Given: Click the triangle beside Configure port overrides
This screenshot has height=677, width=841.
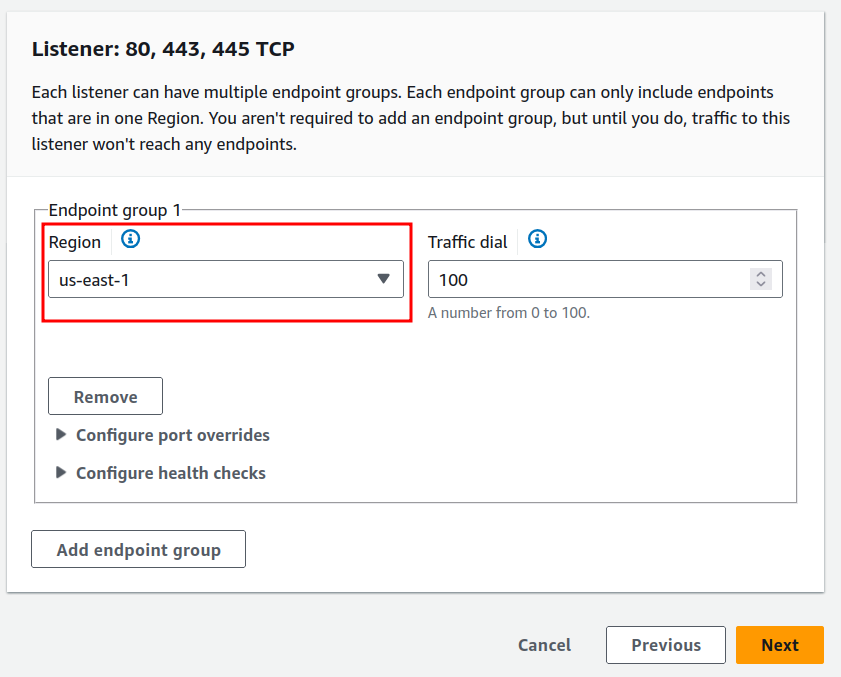Looking at the screenshot, I should point(61,435).
